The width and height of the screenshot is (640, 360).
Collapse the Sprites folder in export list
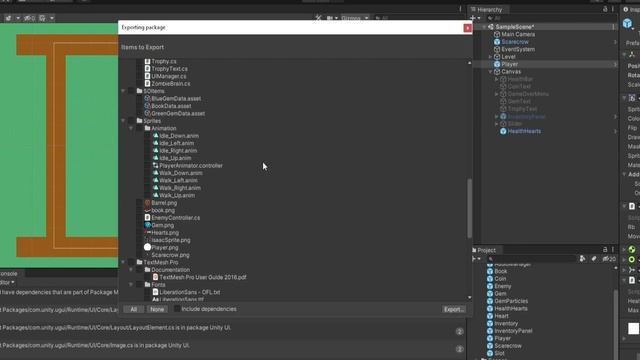(123, 121)
